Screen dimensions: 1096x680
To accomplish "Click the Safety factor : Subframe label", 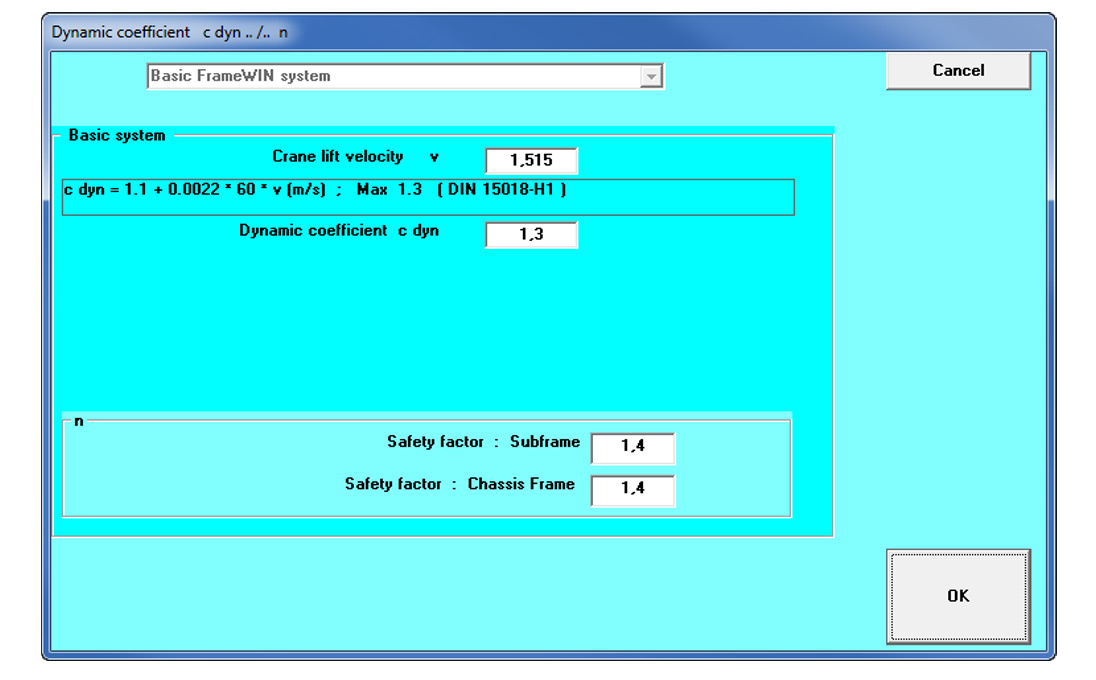I will click(483, 442).
